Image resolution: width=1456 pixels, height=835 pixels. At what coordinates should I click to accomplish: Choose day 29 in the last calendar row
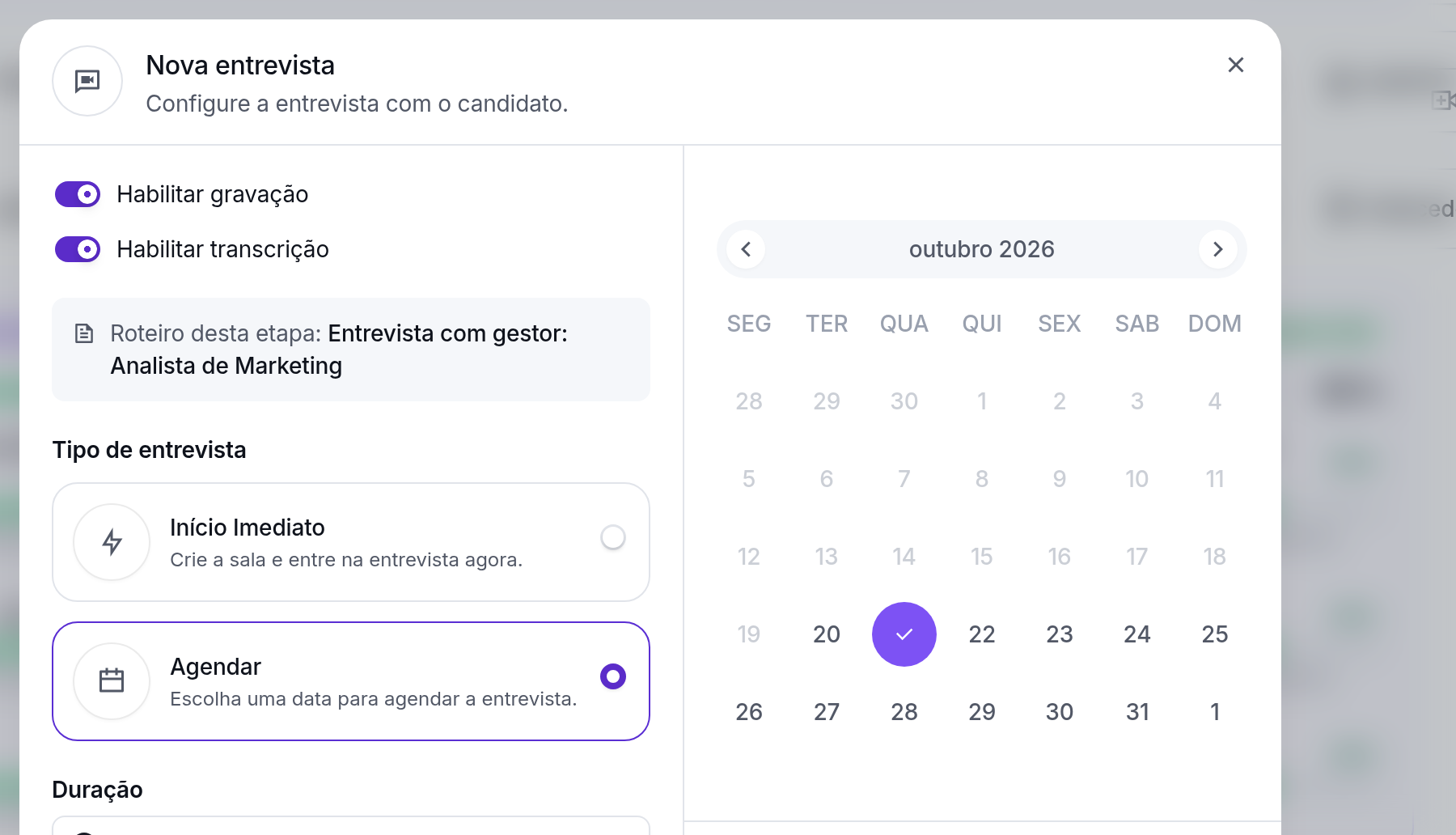982,712
